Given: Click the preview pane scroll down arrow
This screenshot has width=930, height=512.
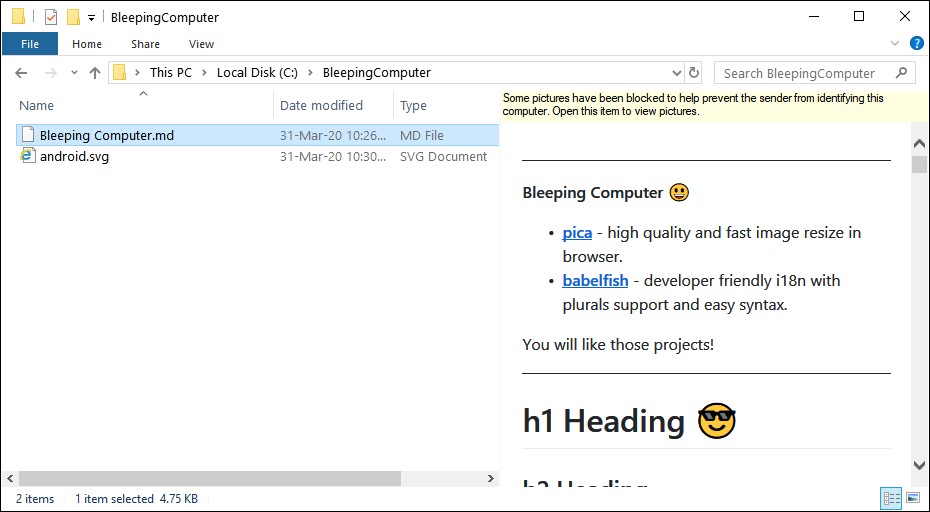Looking at the screenshot, I should 919,465.
